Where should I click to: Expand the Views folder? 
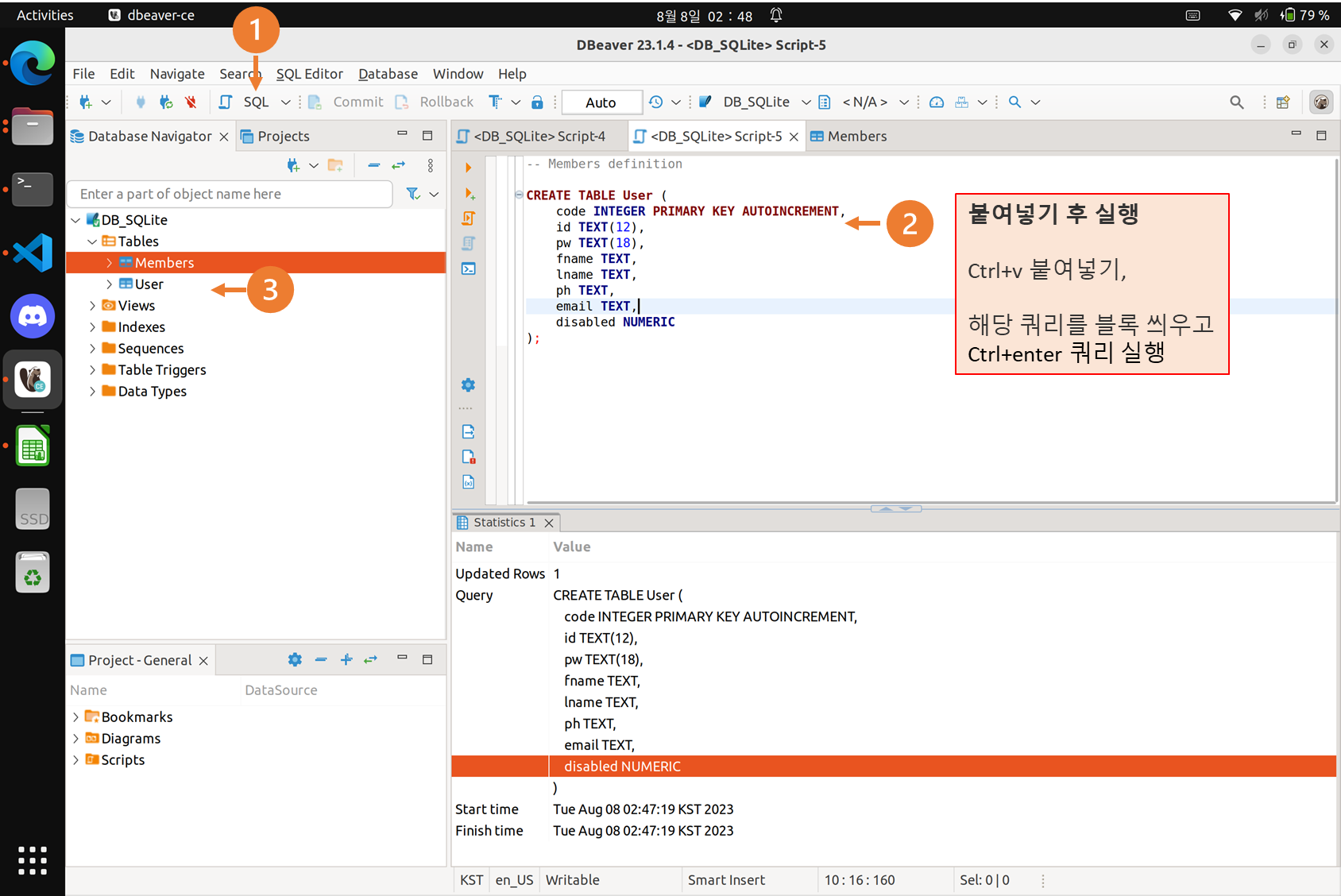click(92, 306)
